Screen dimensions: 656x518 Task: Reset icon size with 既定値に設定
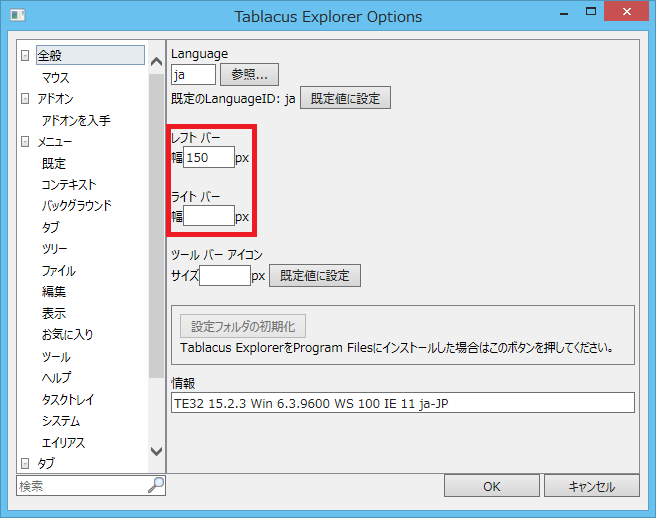315,275
